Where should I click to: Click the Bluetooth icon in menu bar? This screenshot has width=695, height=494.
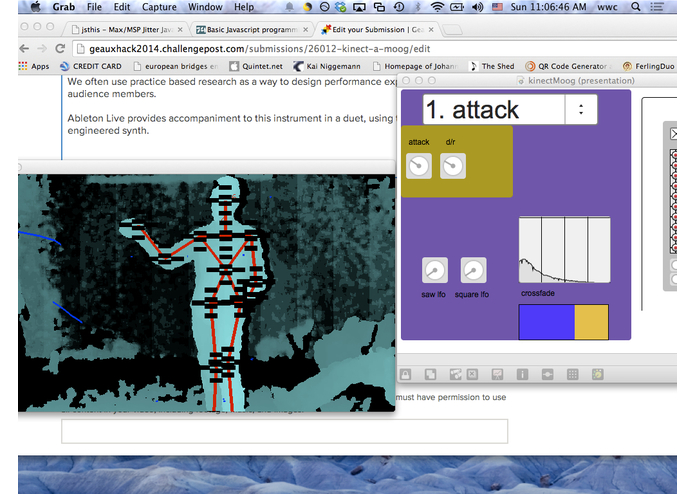tap(418, 7)
